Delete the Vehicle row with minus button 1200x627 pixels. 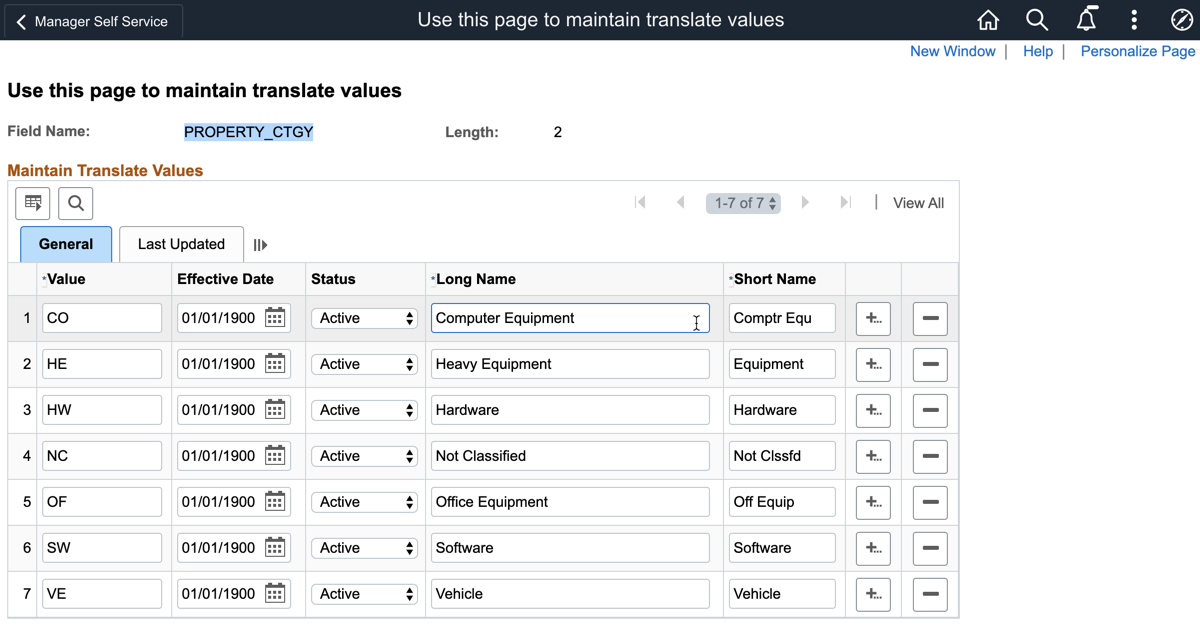click(x=930, y=594)
